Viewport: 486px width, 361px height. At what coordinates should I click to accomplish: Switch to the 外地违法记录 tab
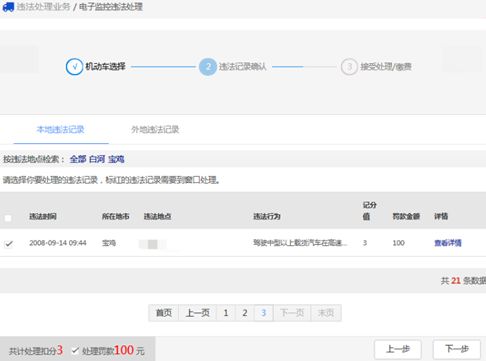155,129
